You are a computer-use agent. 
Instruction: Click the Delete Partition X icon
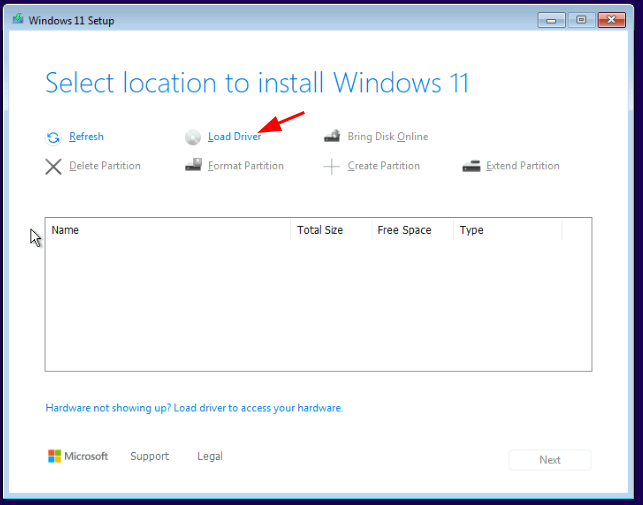(53, 167)
